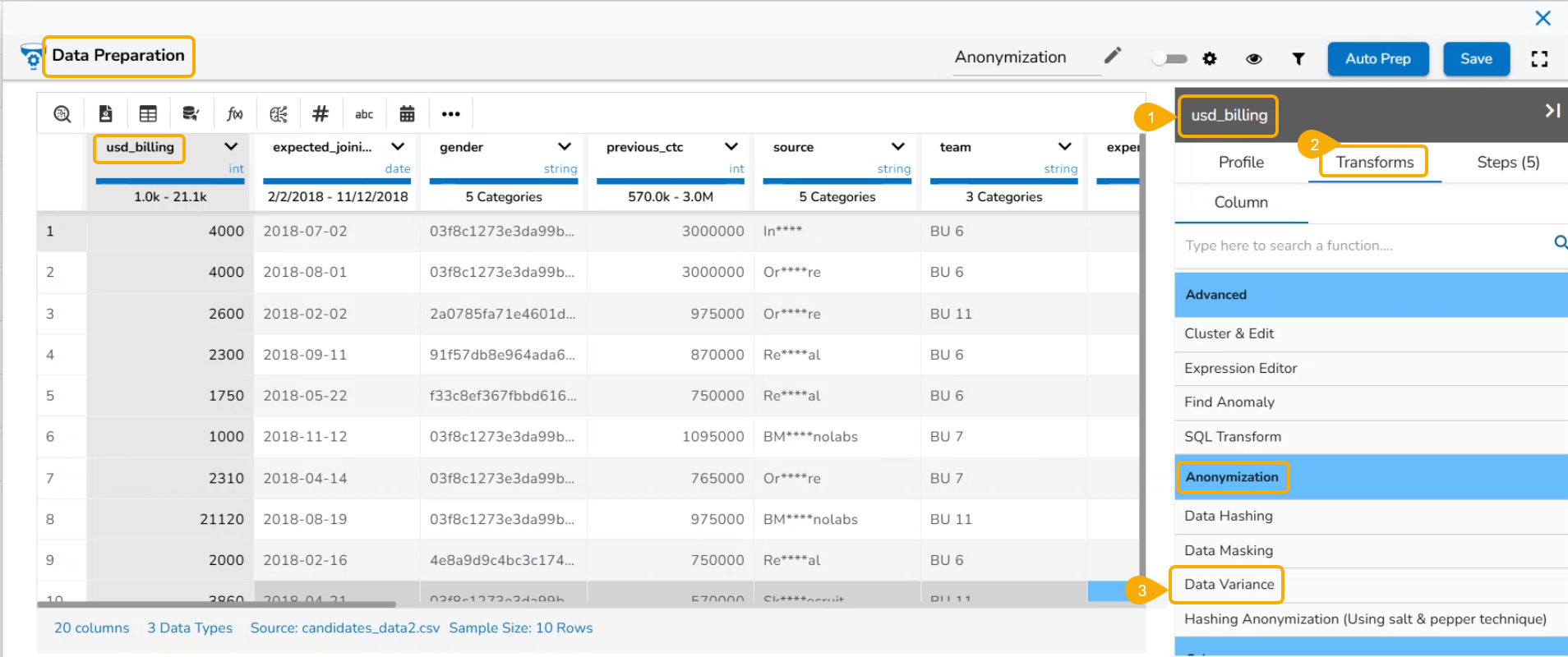Collapse the right side panel arrow
The image size is (1568, 657).
(x=1552, y=111)
